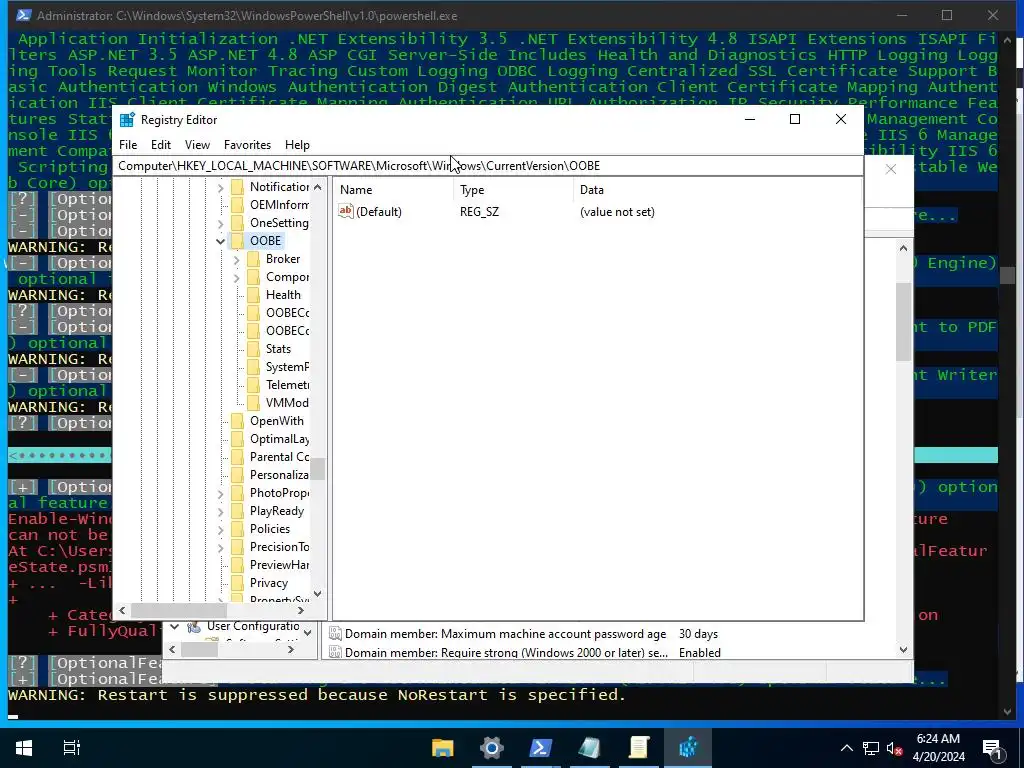
Task: Maximize the PowerShell window
Action: click(947, 15)
